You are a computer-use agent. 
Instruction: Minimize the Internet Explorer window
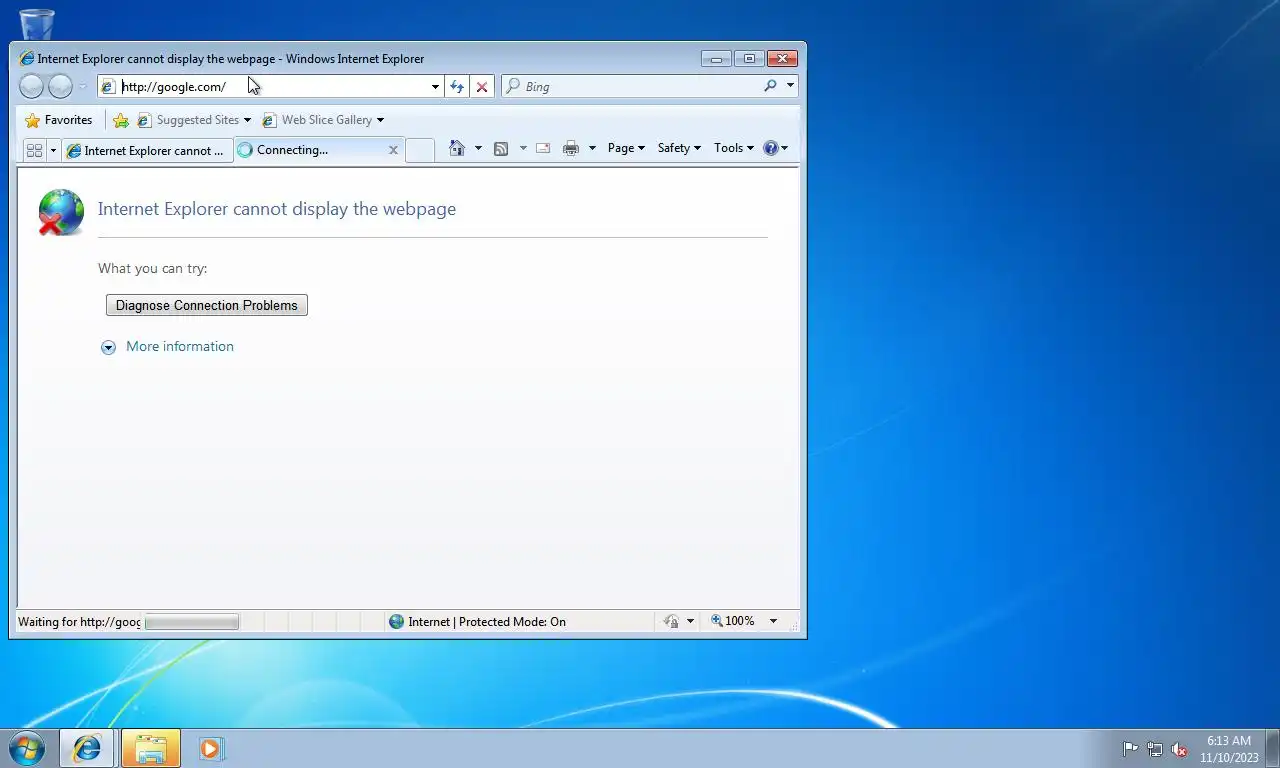tap(716, 59)
